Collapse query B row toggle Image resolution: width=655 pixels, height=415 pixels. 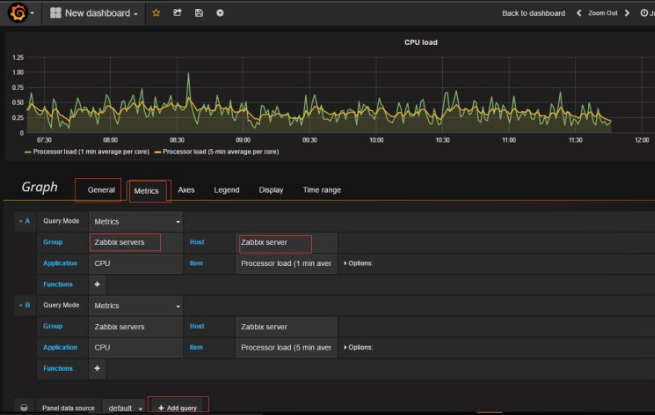coord(24,305)
